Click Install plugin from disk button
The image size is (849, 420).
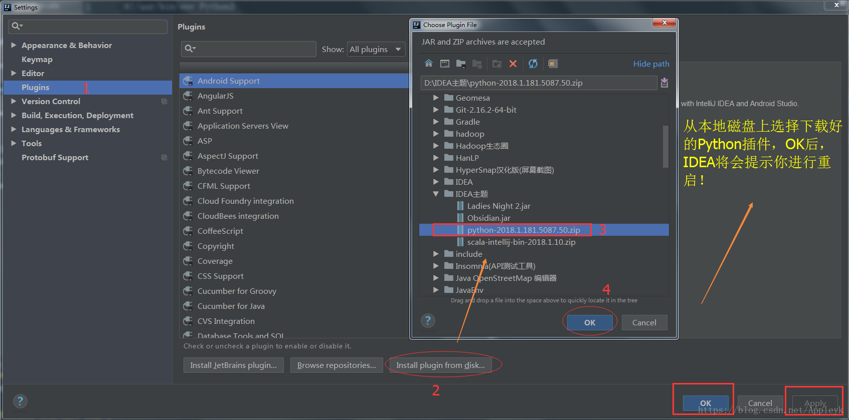coord(440,365)
